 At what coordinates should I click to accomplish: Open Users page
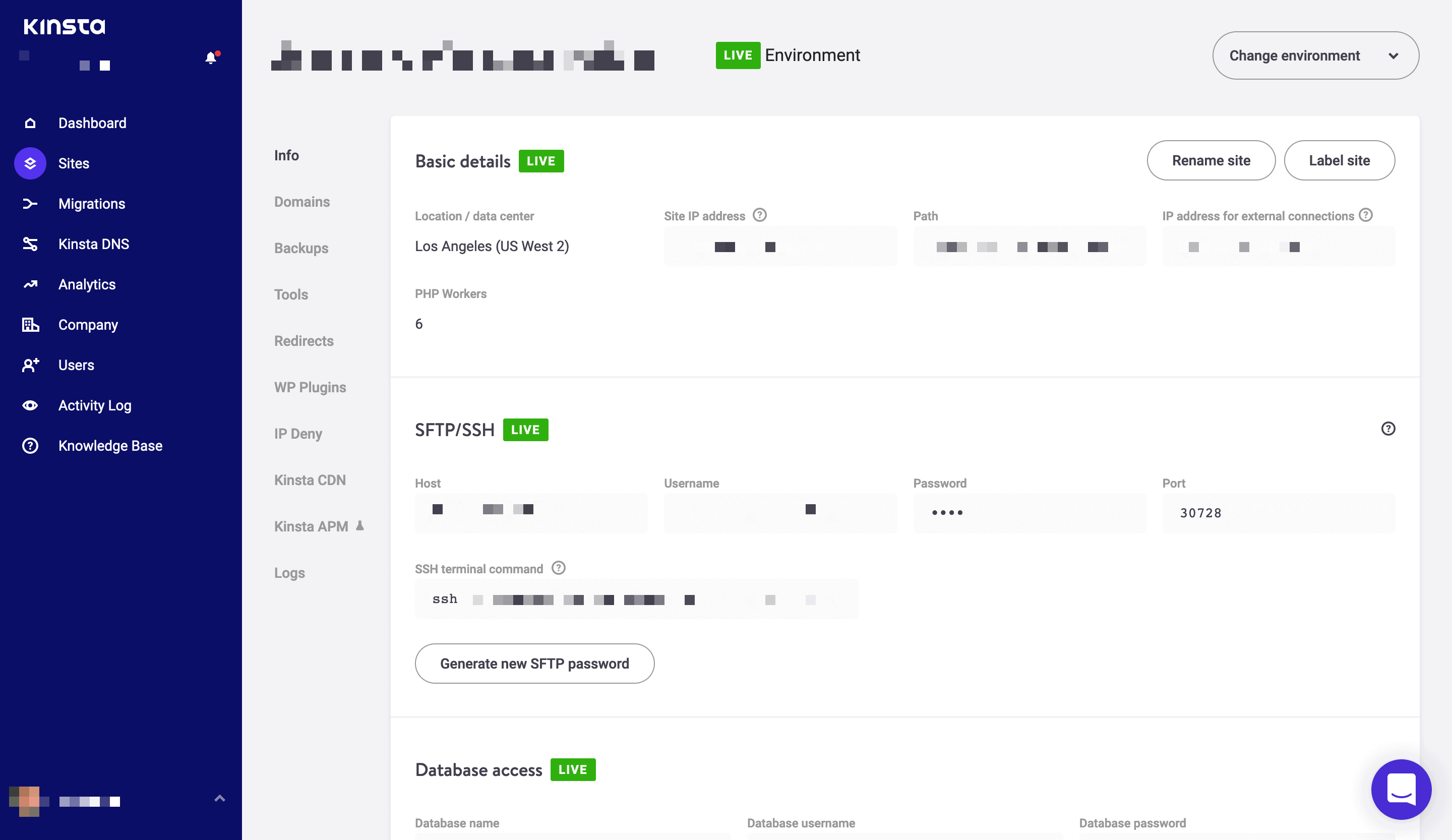(x=76, y=365)
